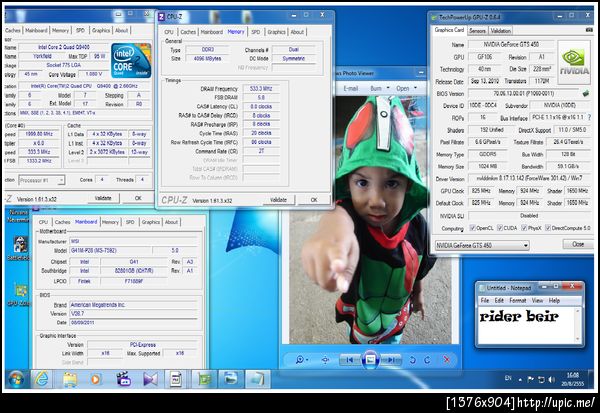This screenshot has width=600, height=413.
Task: Click the green BIOS save chip icon in GPU-Z
Action: 585,93
